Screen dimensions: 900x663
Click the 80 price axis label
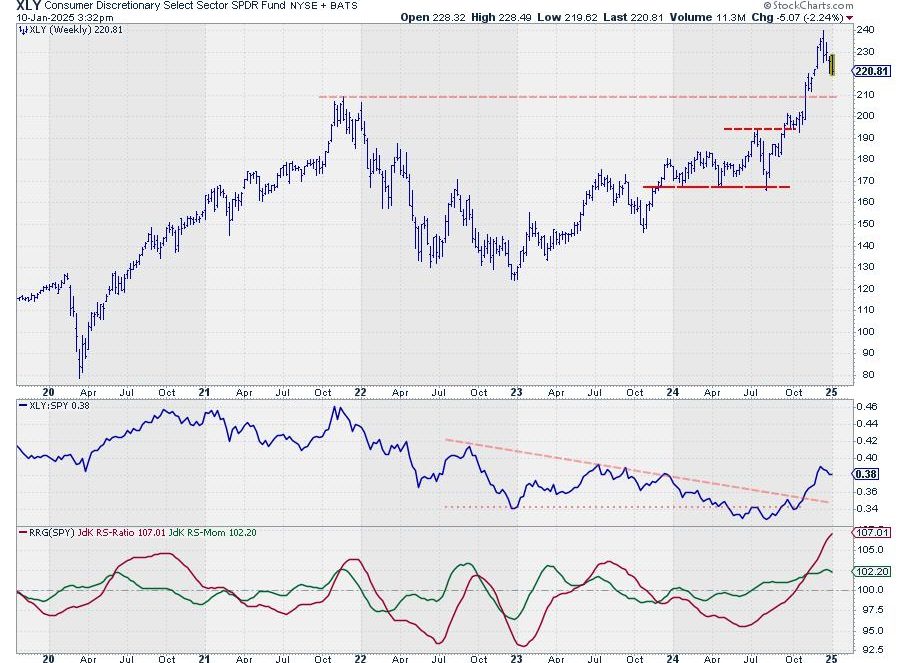click(x=868, y=375)
